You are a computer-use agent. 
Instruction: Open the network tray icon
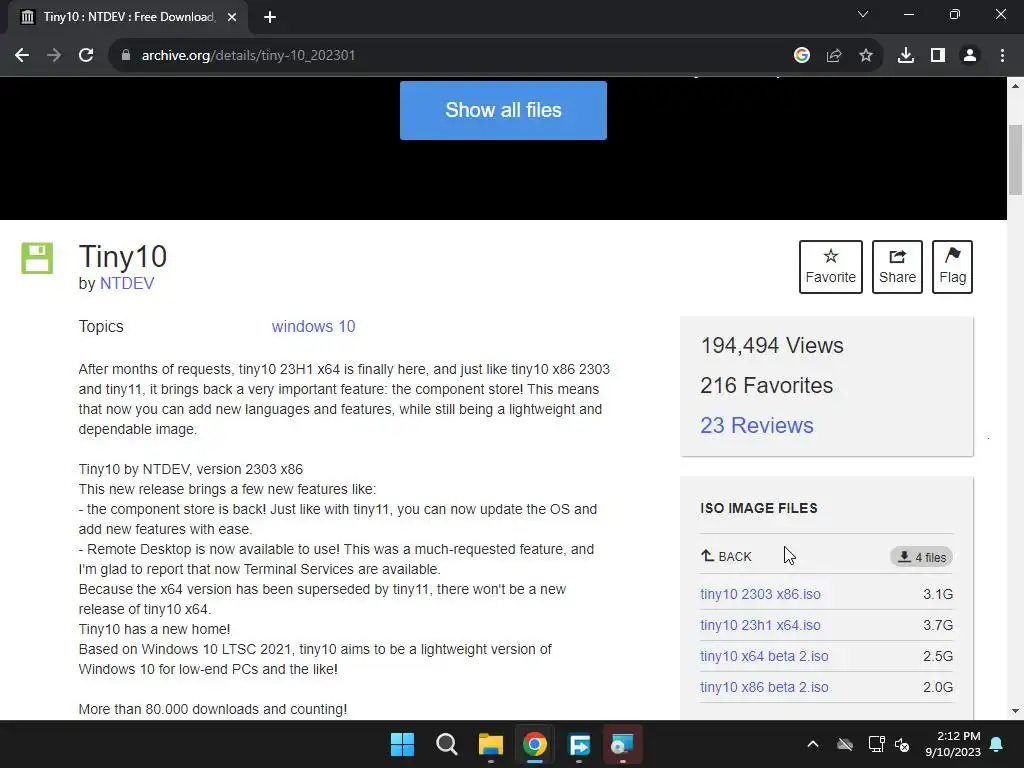point(876,744)
